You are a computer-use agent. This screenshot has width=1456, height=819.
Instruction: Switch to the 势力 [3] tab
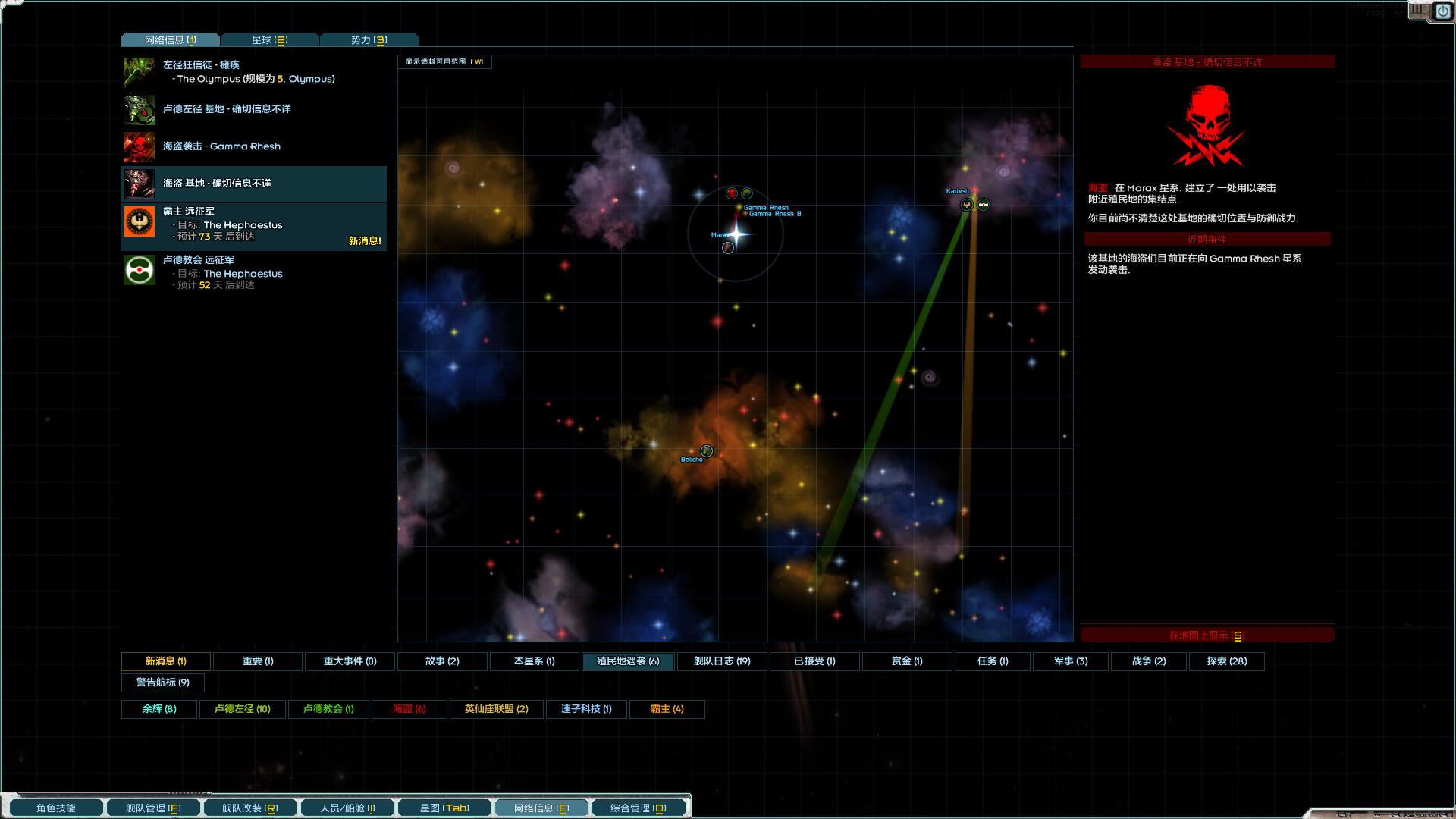click(369, 40)
